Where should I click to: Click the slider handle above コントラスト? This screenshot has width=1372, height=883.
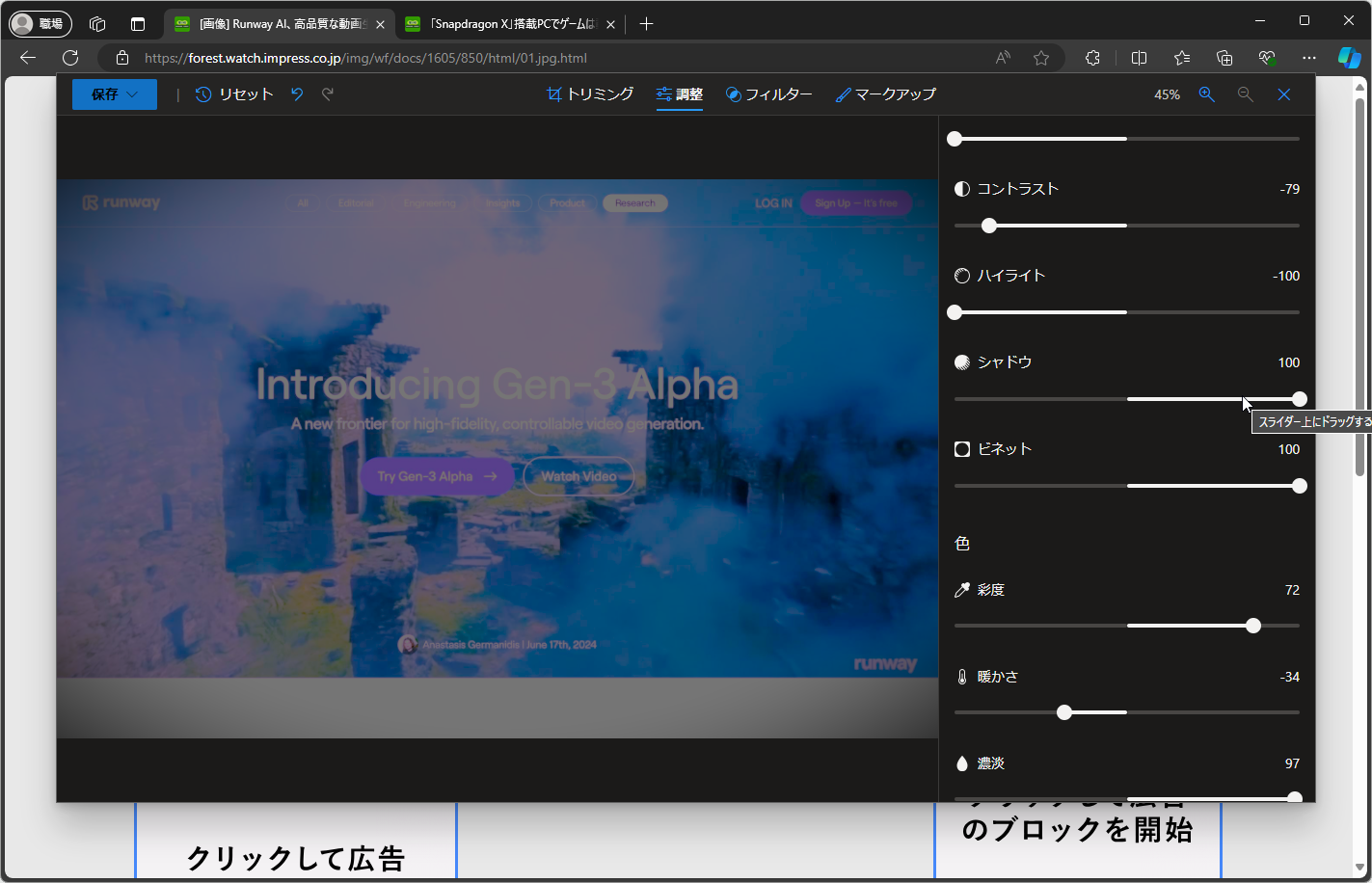click(x=955, y=139)
